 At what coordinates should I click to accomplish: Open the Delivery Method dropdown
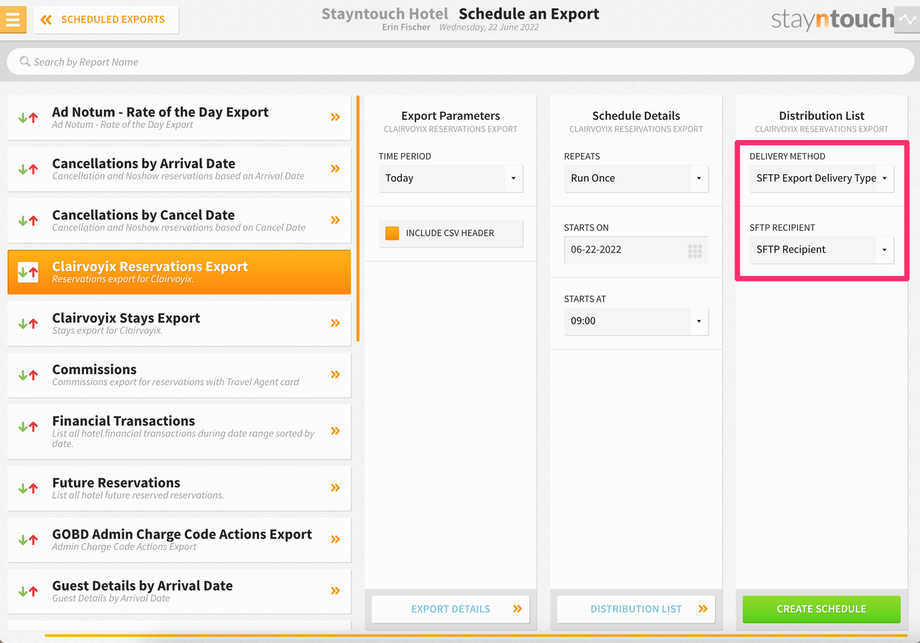tap(821, 178)
